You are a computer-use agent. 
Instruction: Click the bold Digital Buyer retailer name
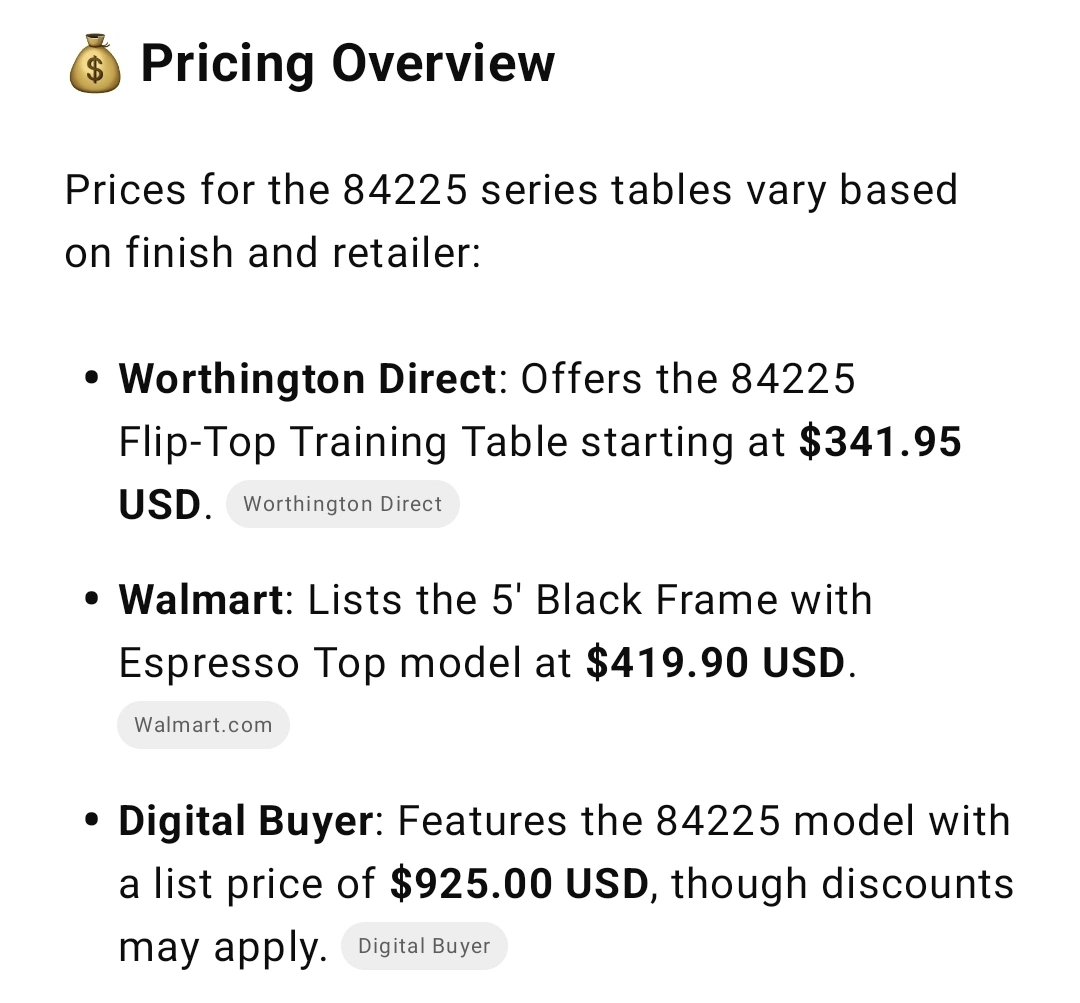(245, 821)
